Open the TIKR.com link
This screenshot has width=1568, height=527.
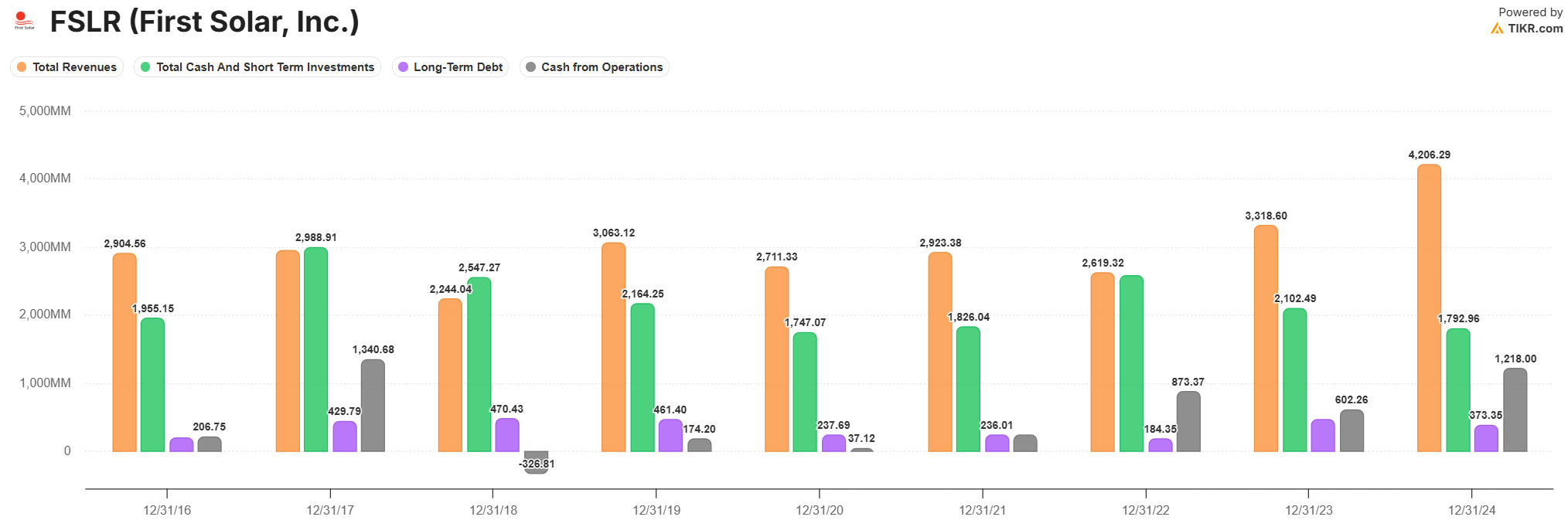point(1535,29)
